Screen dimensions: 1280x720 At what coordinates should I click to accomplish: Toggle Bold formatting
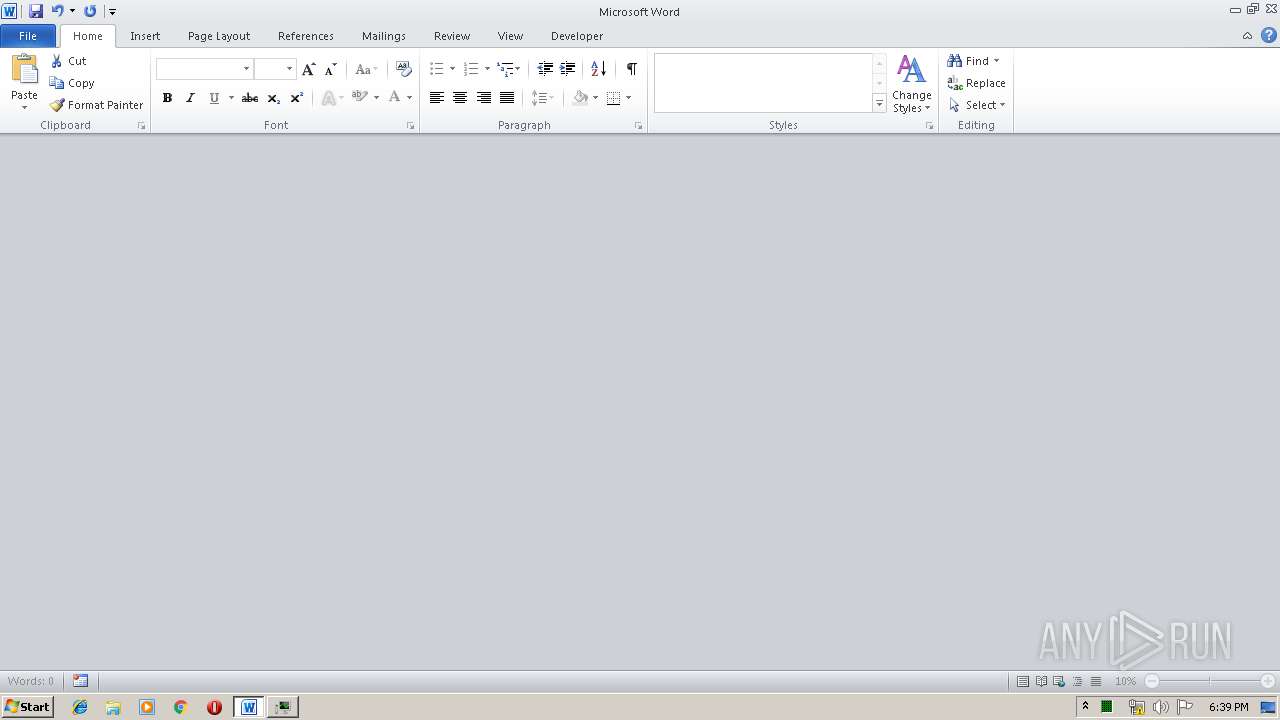[167, 98]
